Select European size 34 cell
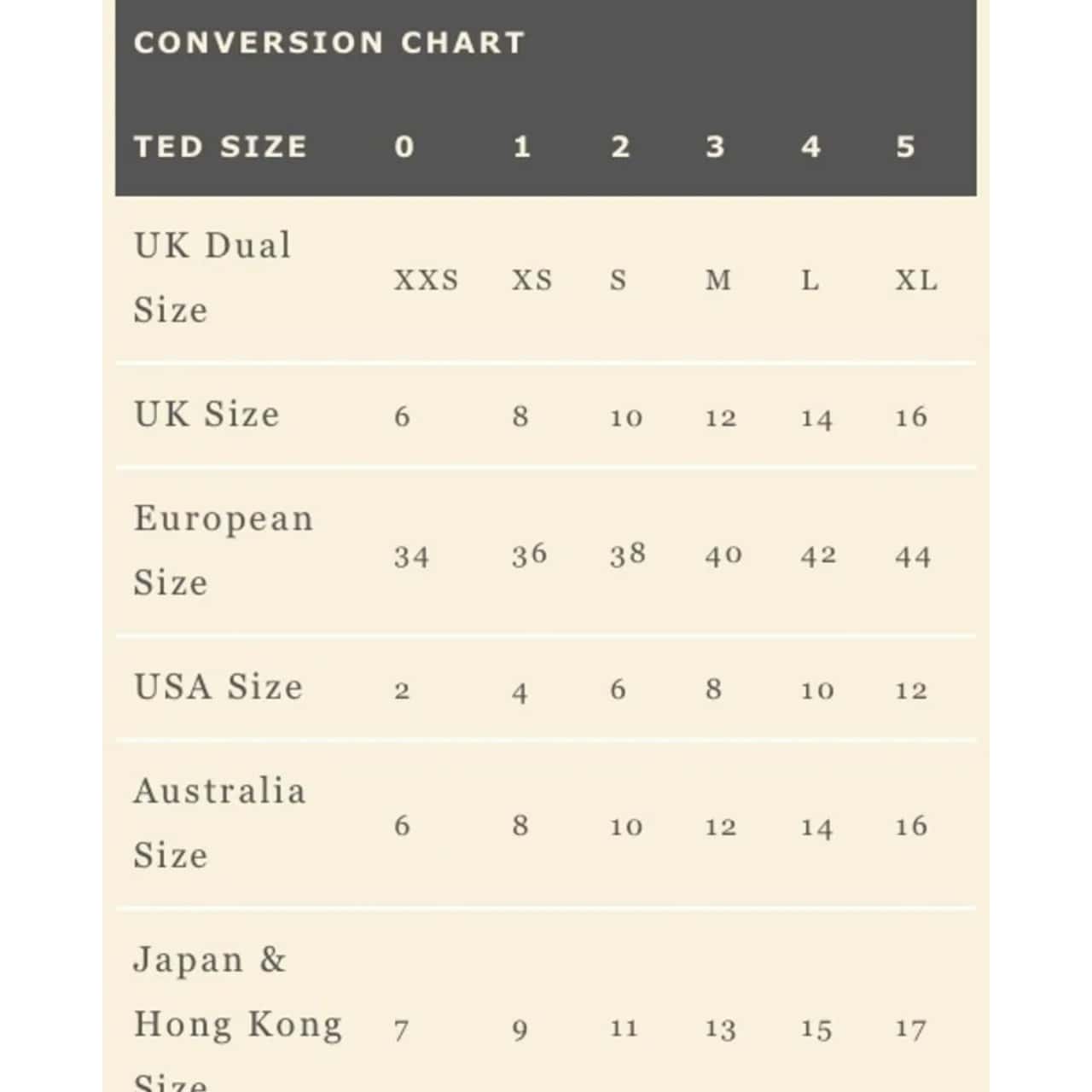This screenshot has height=1092, width=1092. click(x=411, y=557)
